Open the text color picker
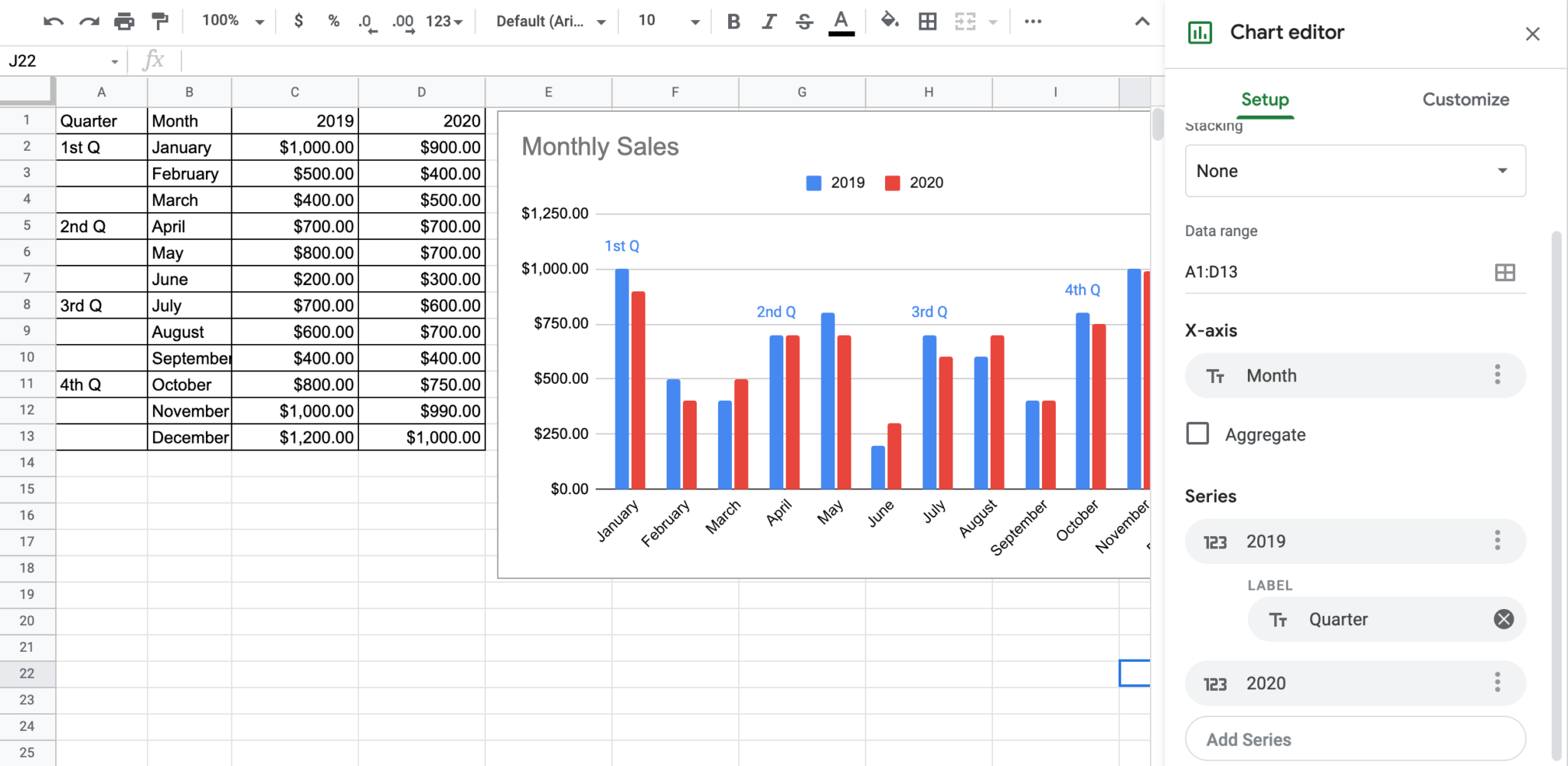Image resolution: width=1568 pixels, height=766 pixels. (840, 21)
